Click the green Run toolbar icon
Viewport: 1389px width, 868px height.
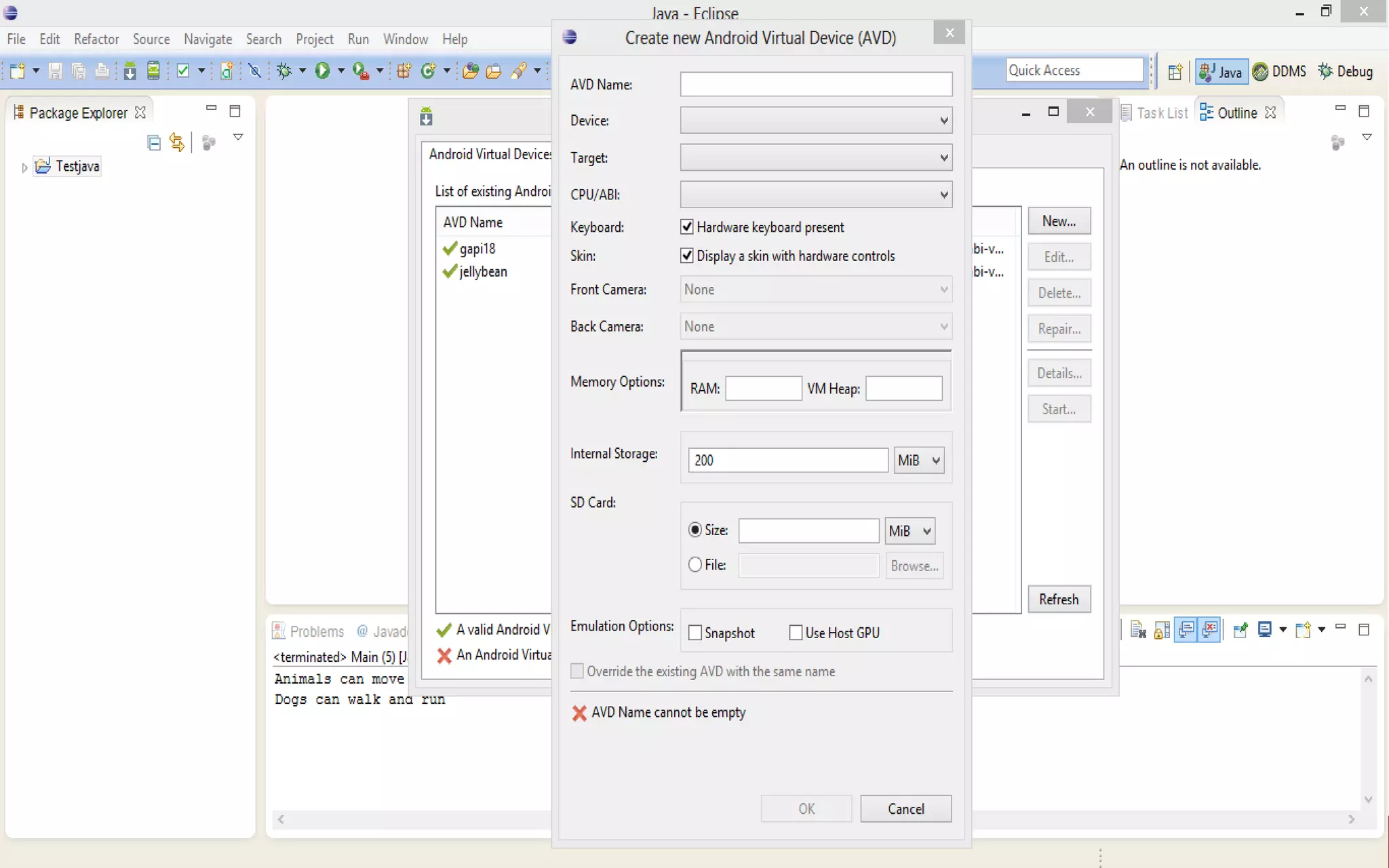tap(323, 71)
